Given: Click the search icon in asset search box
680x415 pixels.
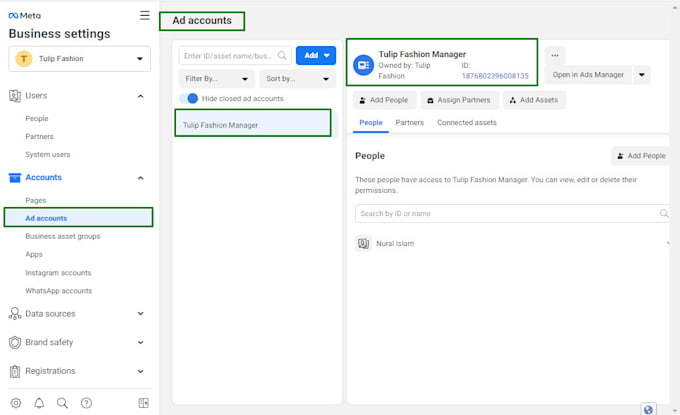Looking at the screenshot, I should (x=282, y=56).
